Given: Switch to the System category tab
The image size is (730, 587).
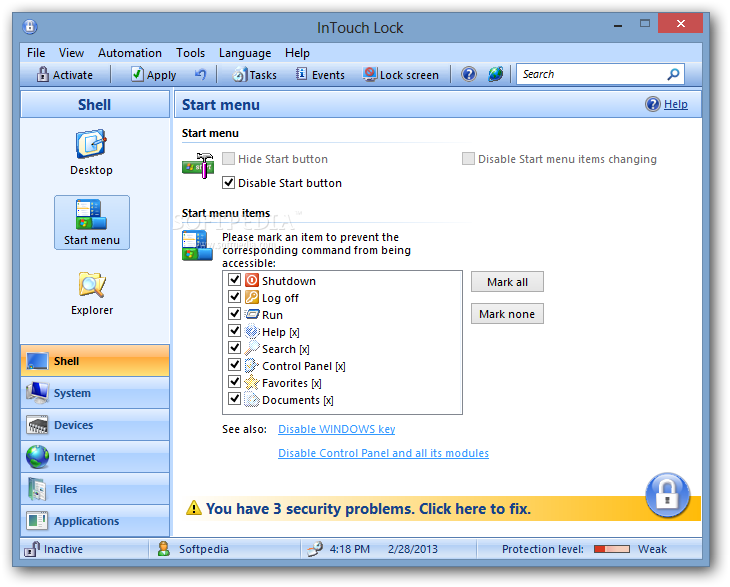Looking at the screenshot, I should pos(95,393).
